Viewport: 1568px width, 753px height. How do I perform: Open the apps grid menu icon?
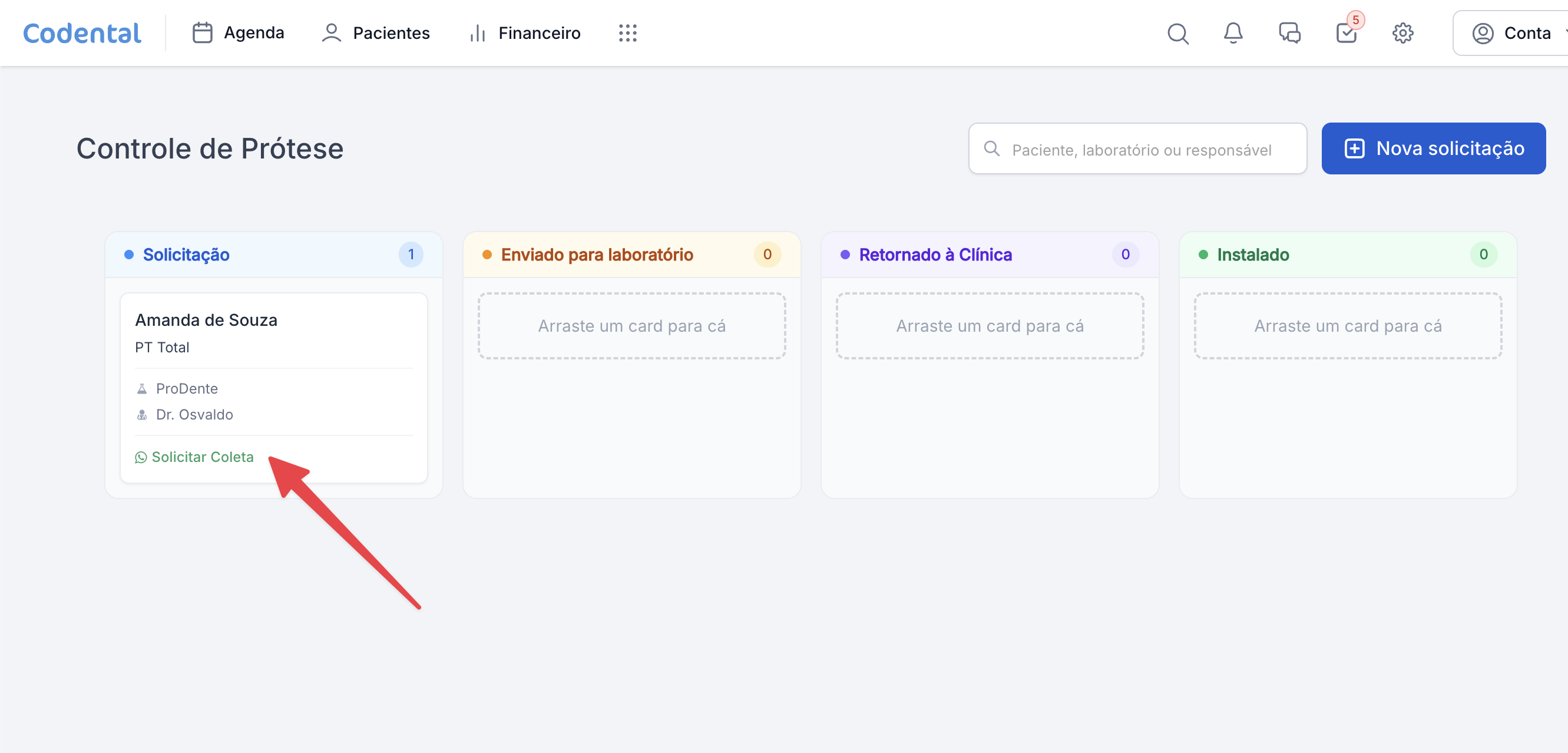tap(627, 33)
